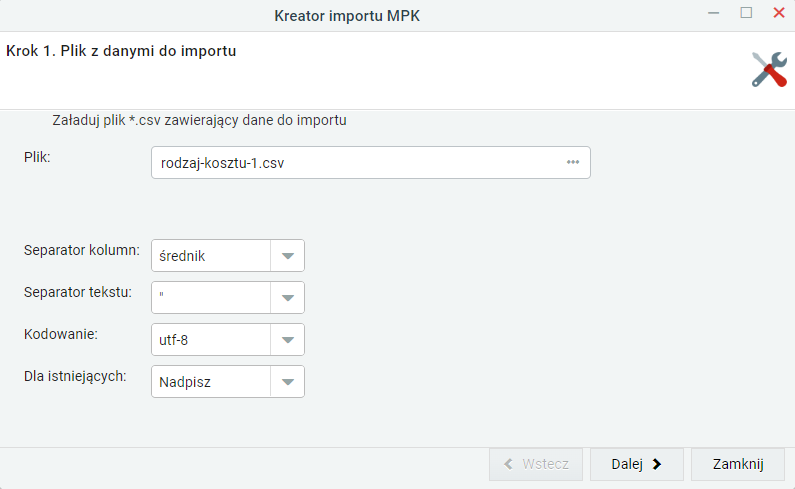Click the utf-8 encoding value

[x=211, y=340]
